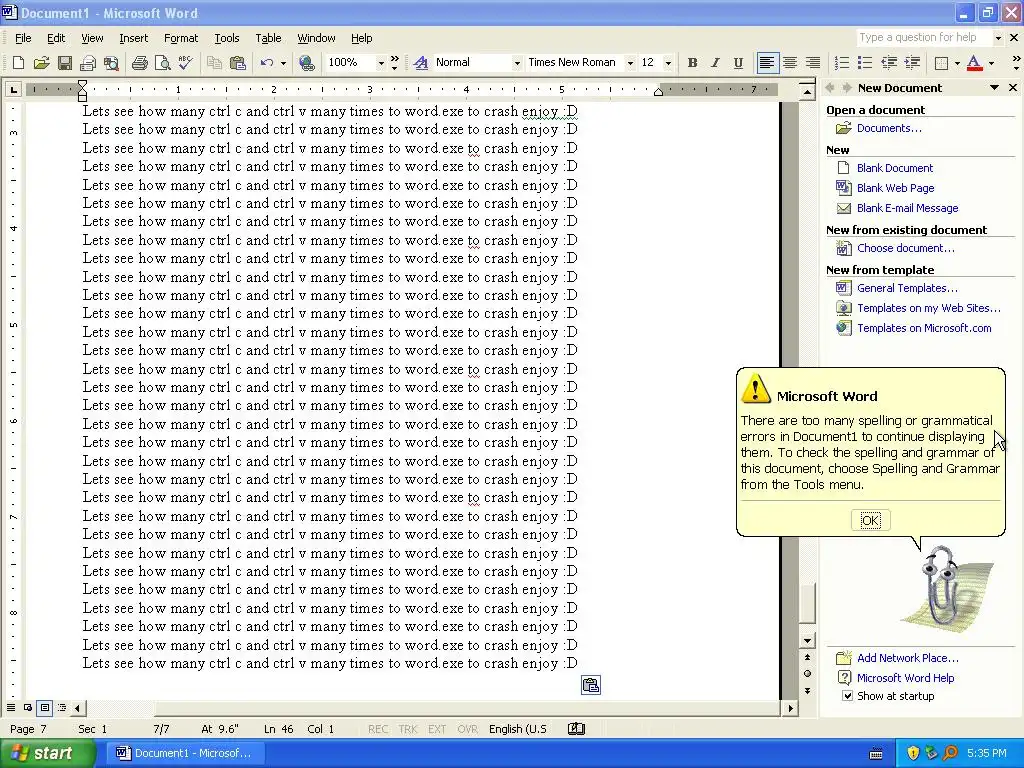Viewport: 1024px width, 768px height.
Task: Click Templates on Microsoft.com link
Action: [924, 328]
